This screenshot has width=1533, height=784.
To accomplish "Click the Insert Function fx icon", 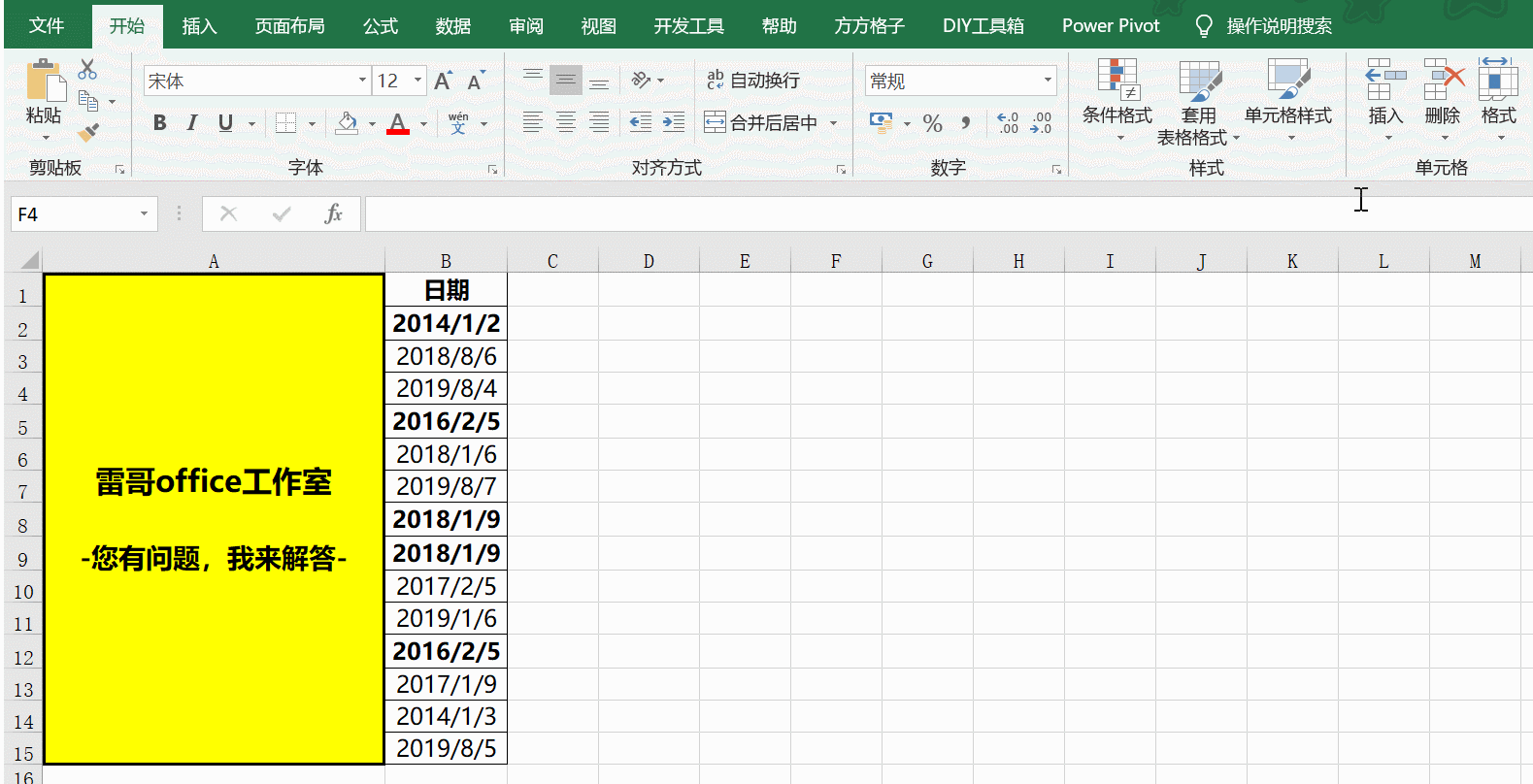I will 333,213.
